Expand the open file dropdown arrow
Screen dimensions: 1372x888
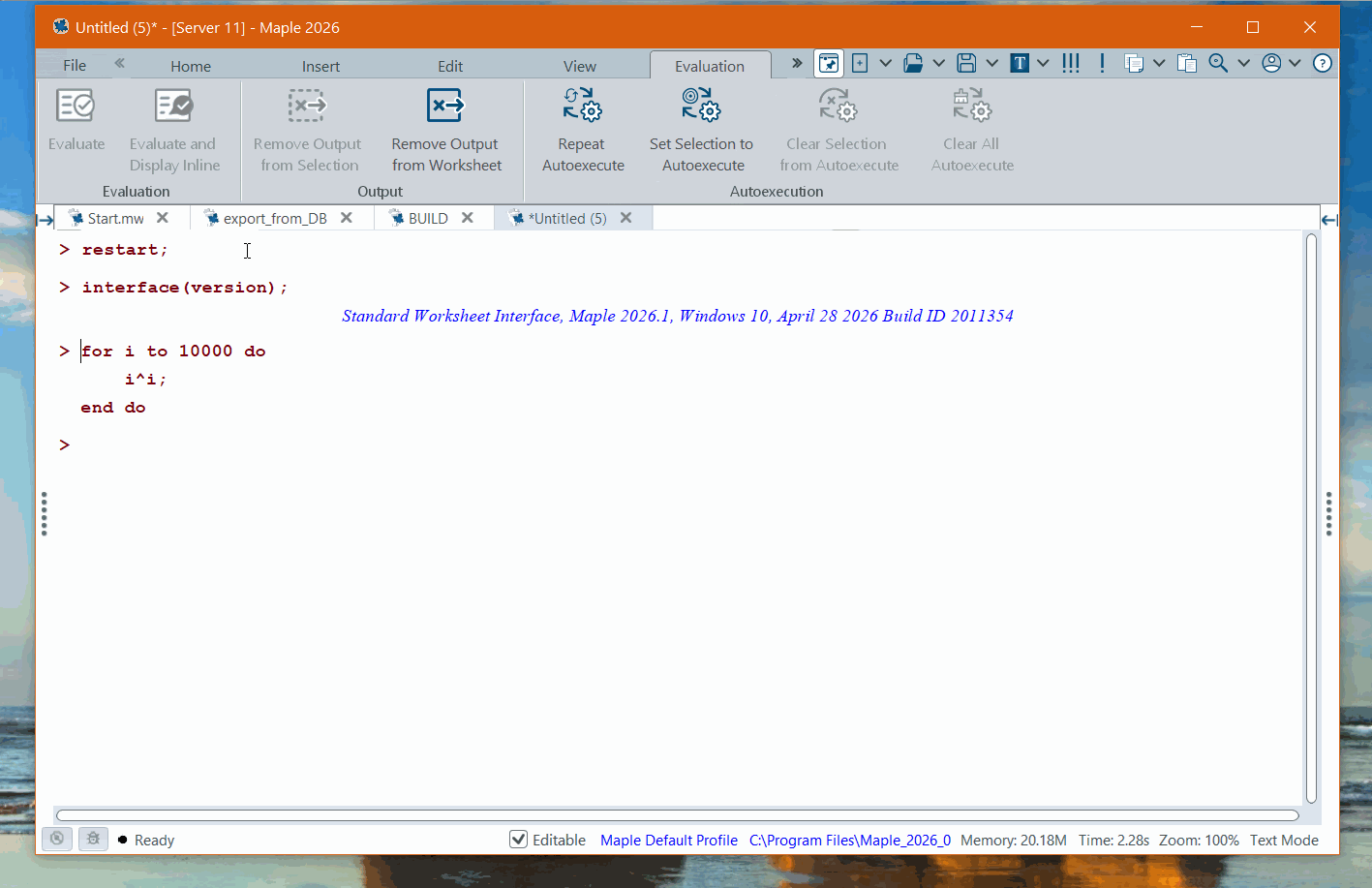click(938, 64)
